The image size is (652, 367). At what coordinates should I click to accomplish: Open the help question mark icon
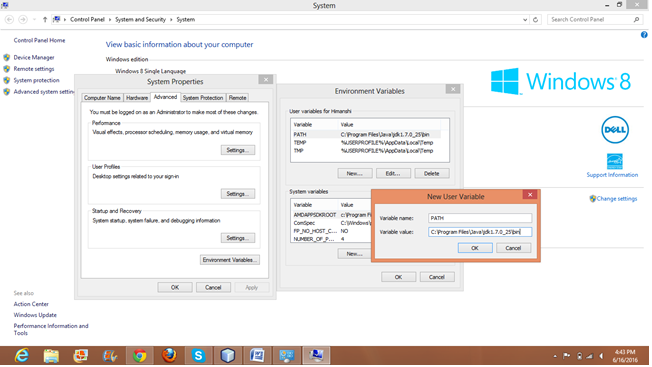(644, 35)
